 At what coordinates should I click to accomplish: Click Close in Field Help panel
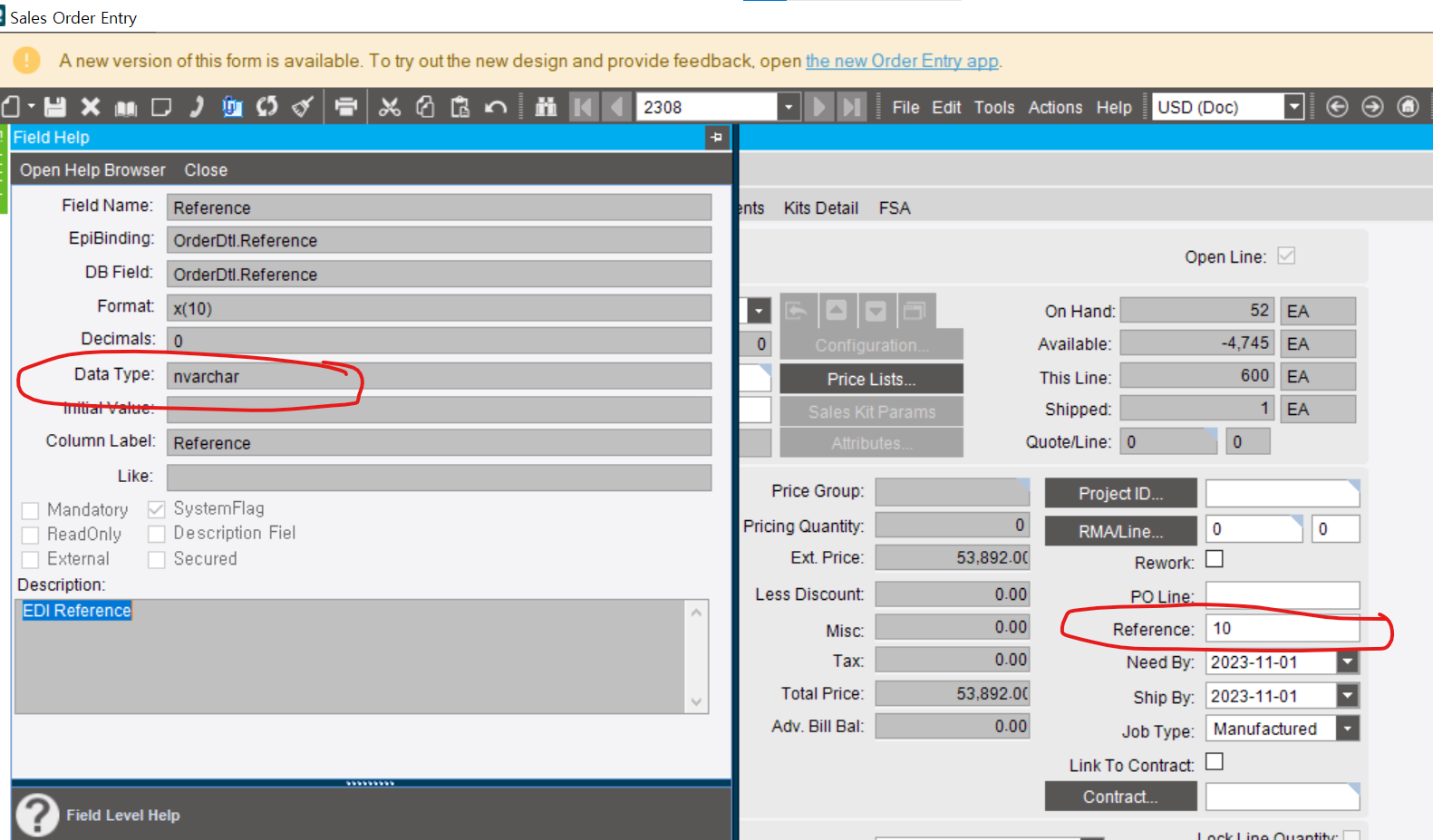point(206,170)
